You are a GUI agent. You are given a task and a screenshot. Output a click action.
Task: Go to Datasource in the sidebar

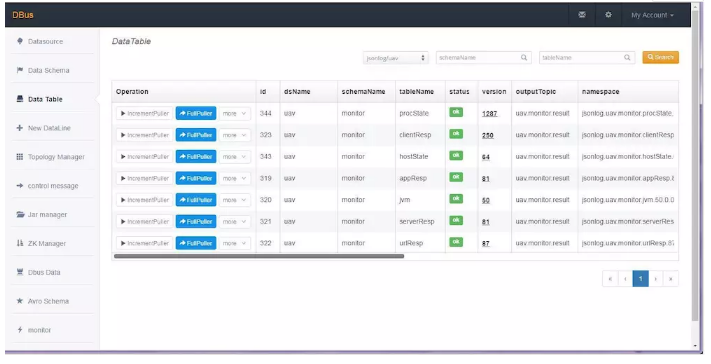[x=45, y=41]
